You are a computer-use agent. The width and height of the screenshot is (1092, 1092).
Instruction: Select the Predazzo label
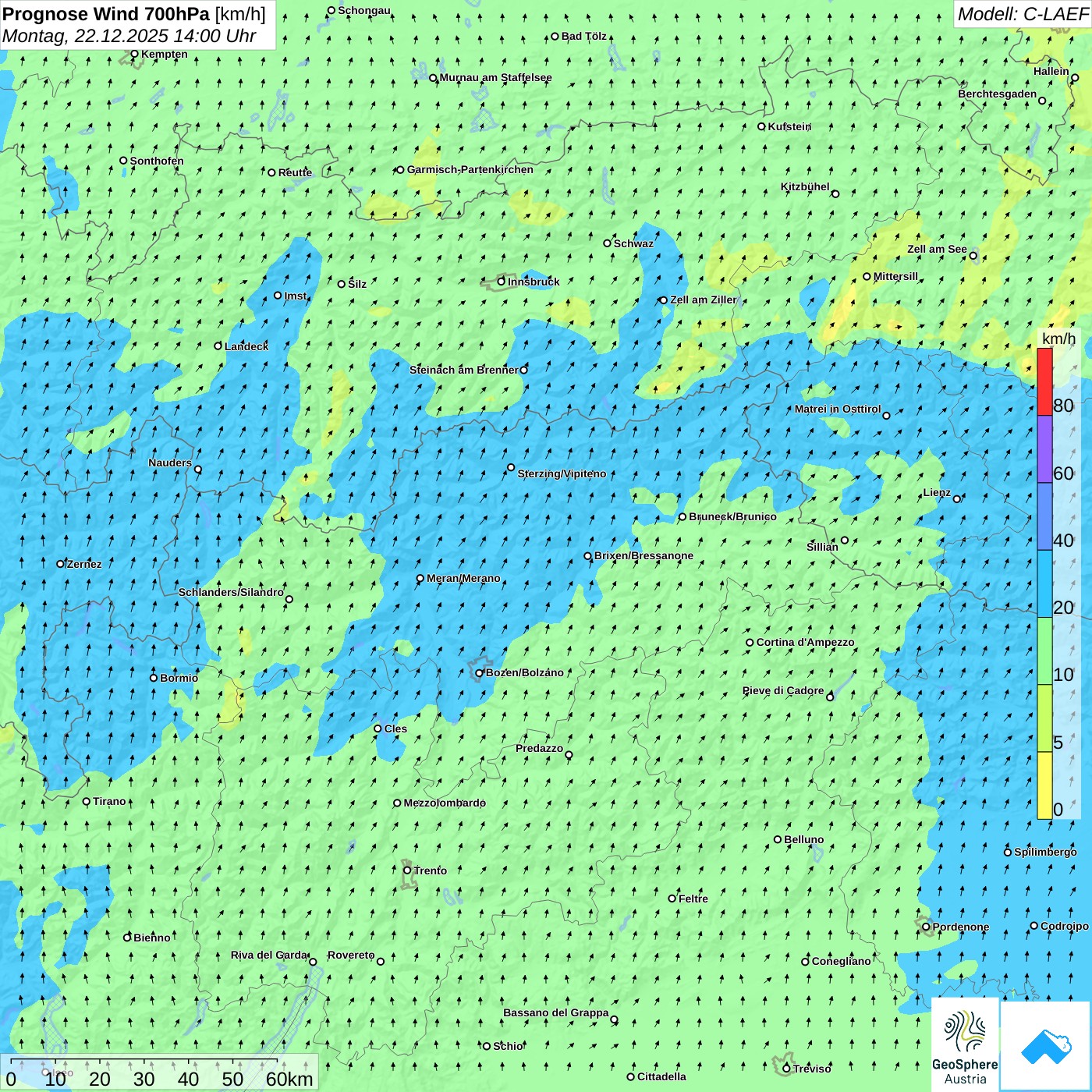tap(539, 748)
